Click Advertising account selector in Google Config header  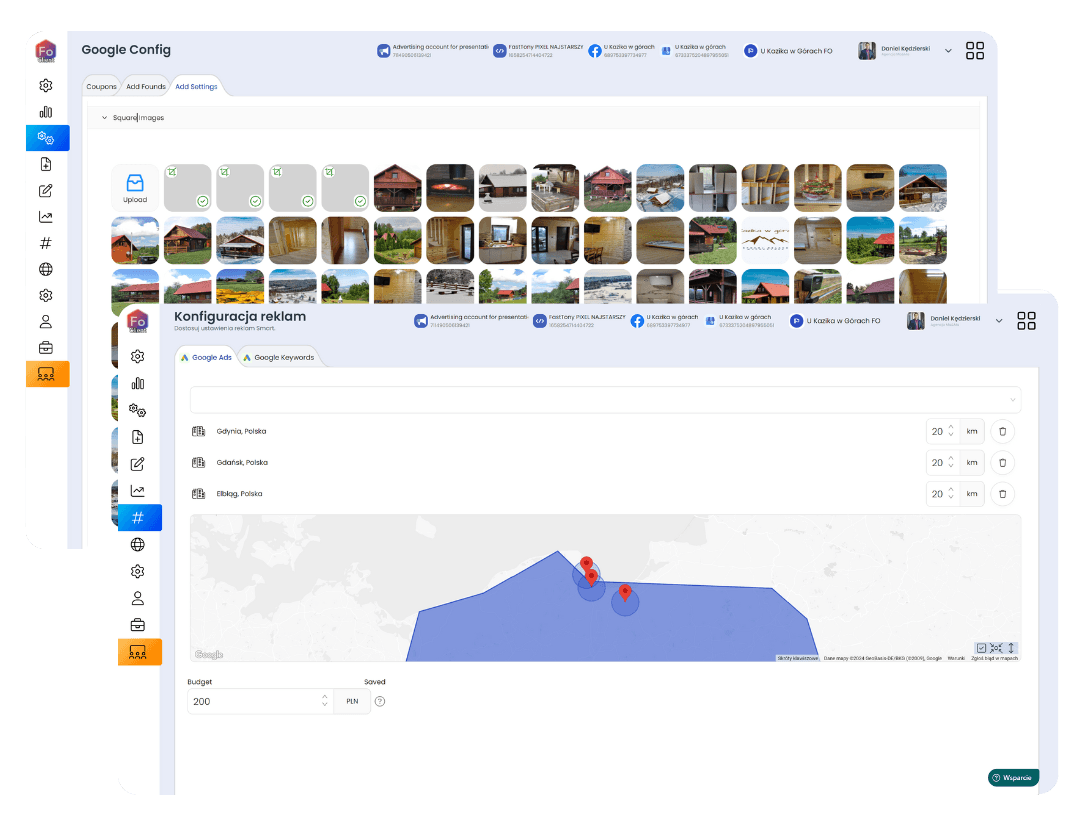tap(433, 50)
